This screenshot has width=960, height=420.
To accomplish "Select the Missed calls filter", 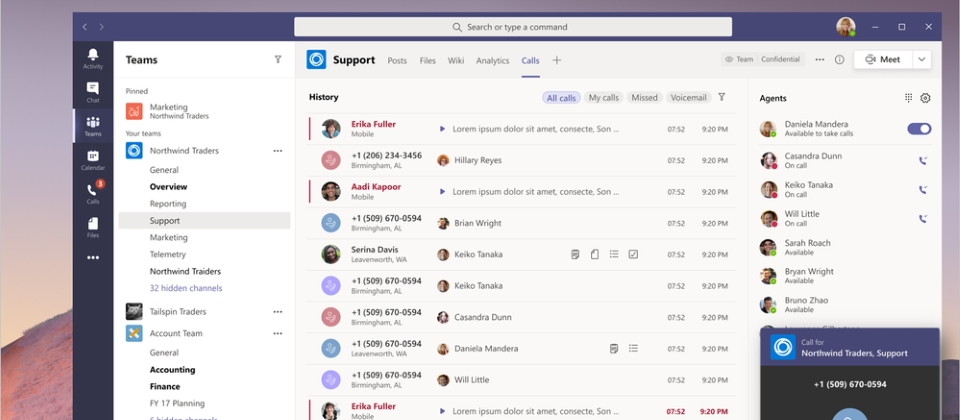I will click(x=644, y=97).
